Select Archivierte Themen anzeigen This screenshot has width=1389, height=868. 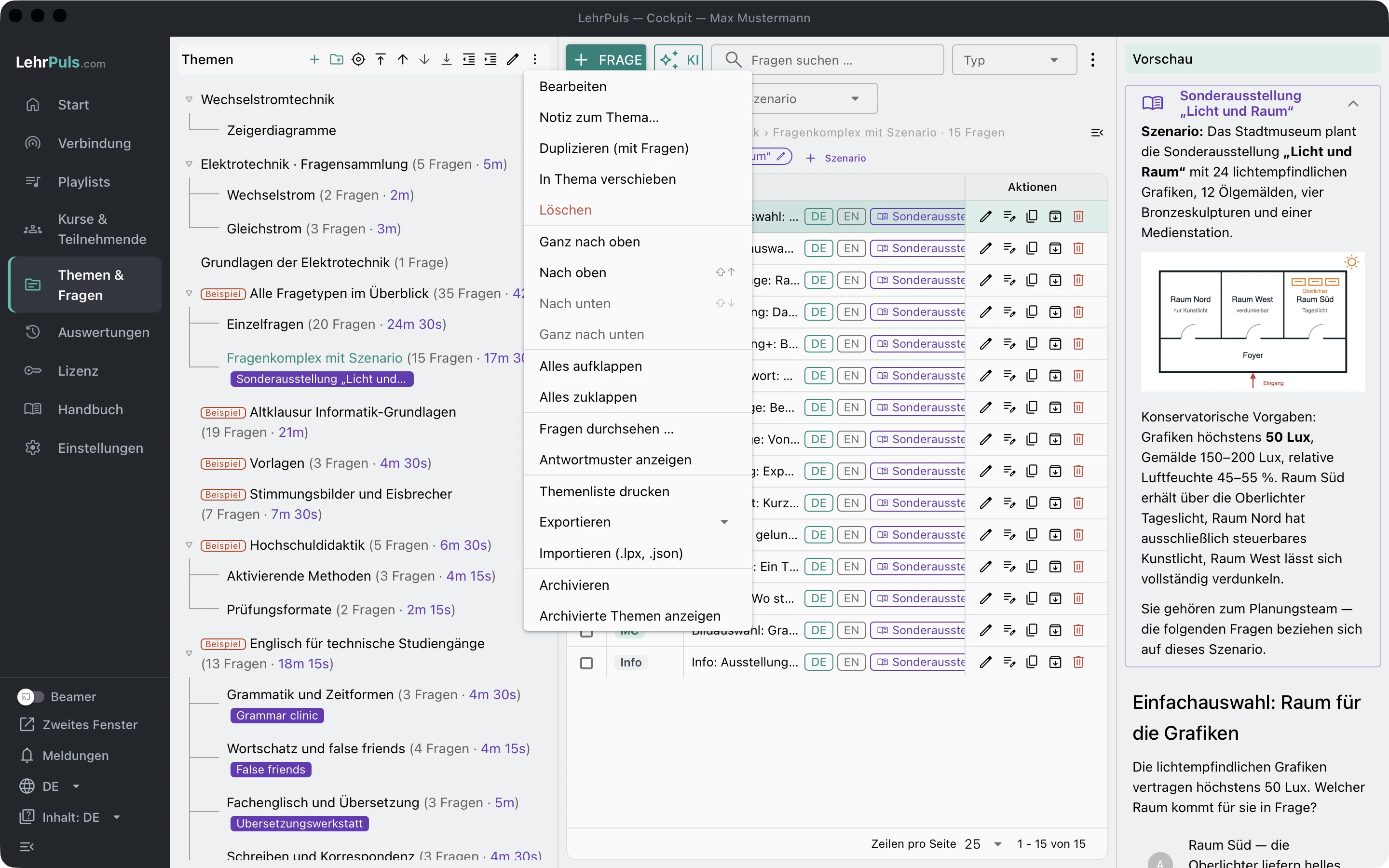[x=638, y=616]
